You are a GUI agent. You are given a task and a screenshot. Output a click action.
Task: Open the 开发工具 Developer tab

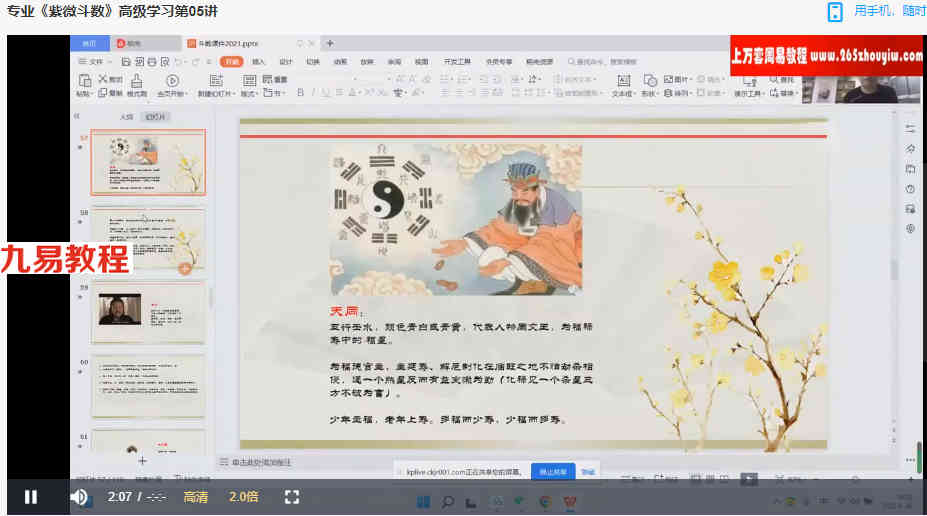[457, 61]
